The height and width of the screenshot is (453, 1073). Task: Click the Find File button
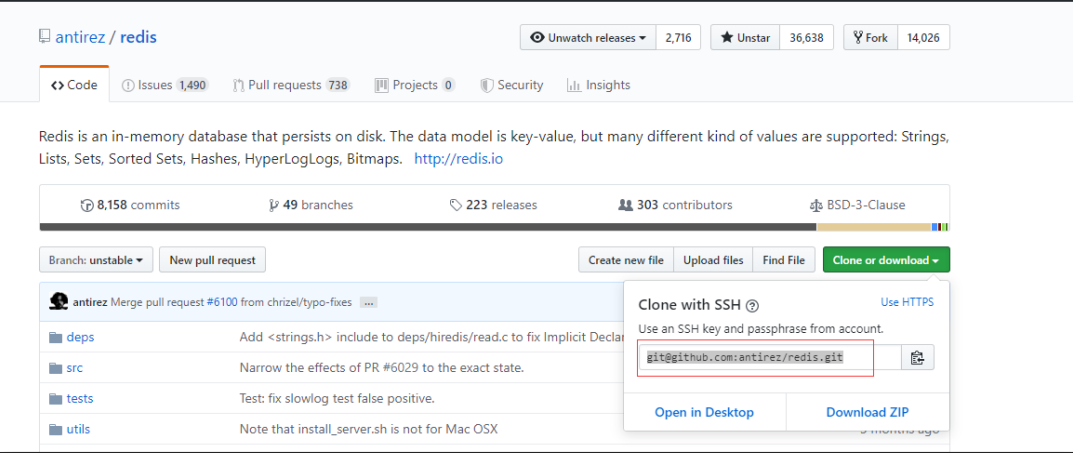[784, 260]
